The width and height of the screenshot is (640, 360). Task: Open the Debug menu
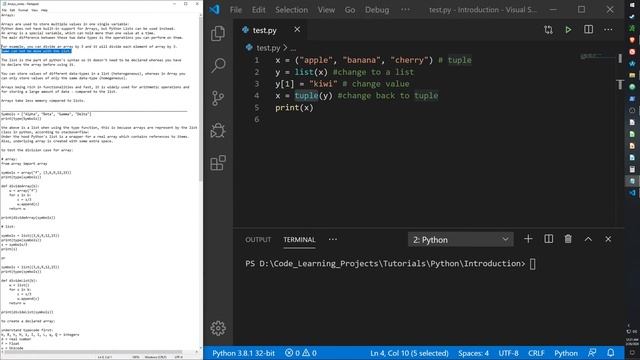tap(377, 9)
